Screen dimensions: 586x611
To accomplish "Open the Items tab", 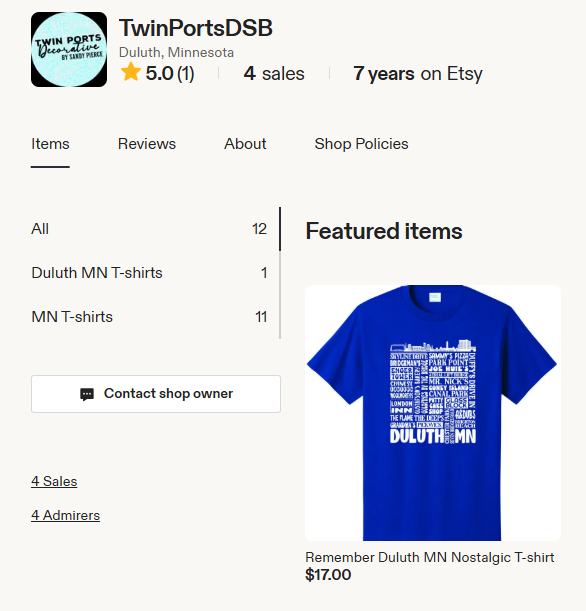I will pos(50,144).
